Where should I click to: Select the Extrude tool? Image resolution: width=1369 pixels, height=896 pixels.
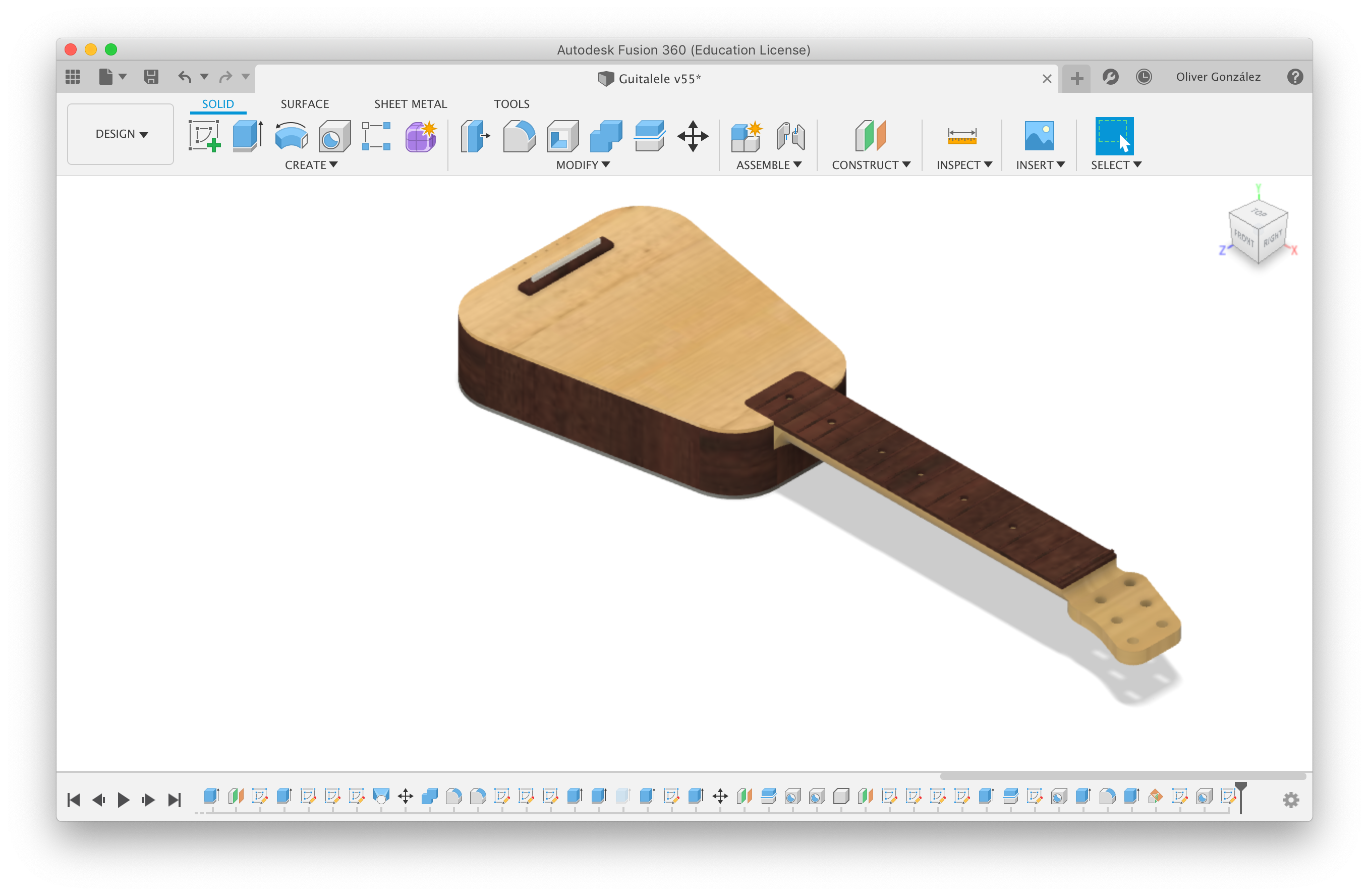248,136
